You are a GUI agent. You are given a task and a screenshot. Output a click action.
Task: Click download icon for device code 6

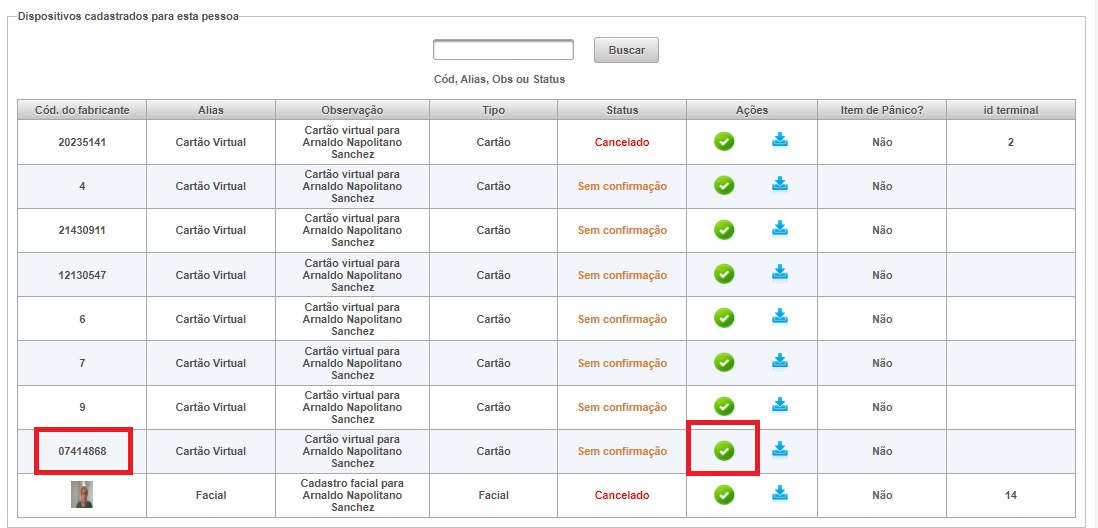780,317
